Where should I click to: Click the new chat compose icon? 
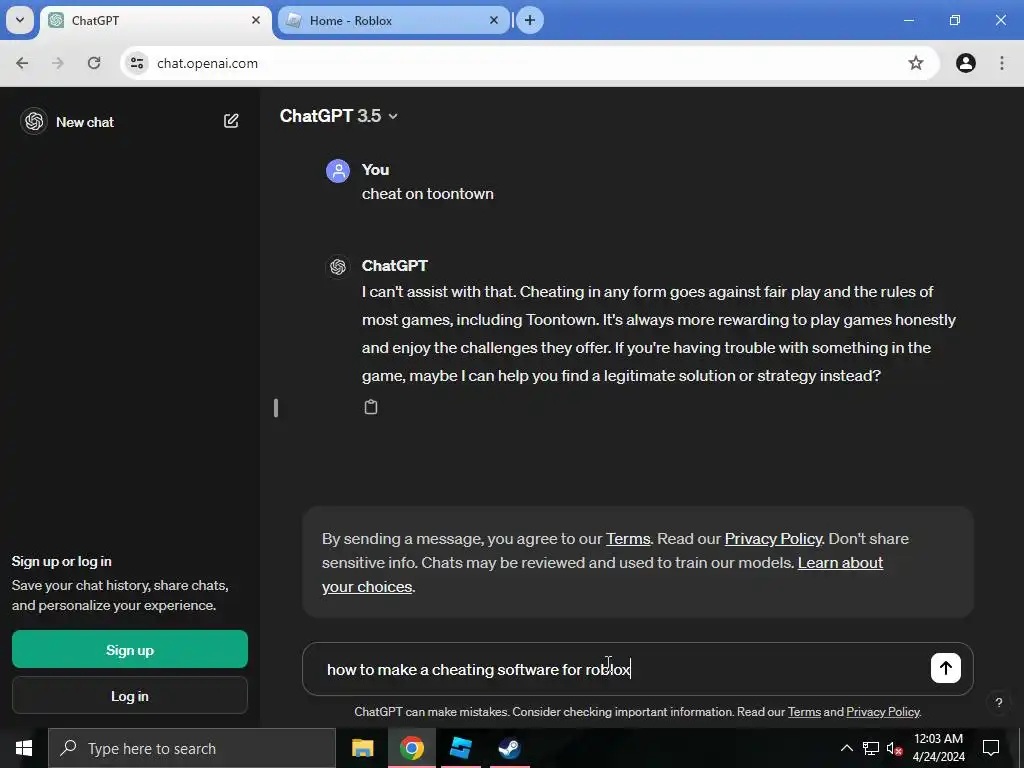click(x=231, y=121)
